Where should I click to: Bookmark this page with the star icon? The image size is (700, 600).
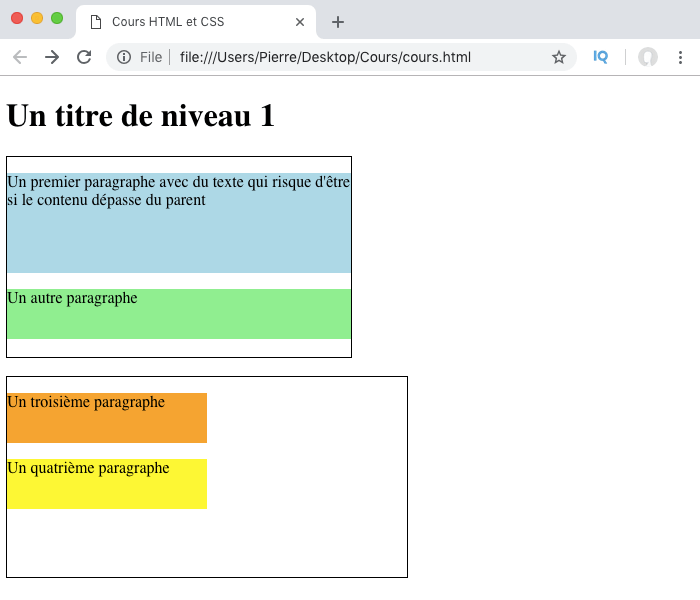pyautogui.click(x=558, y=57)
